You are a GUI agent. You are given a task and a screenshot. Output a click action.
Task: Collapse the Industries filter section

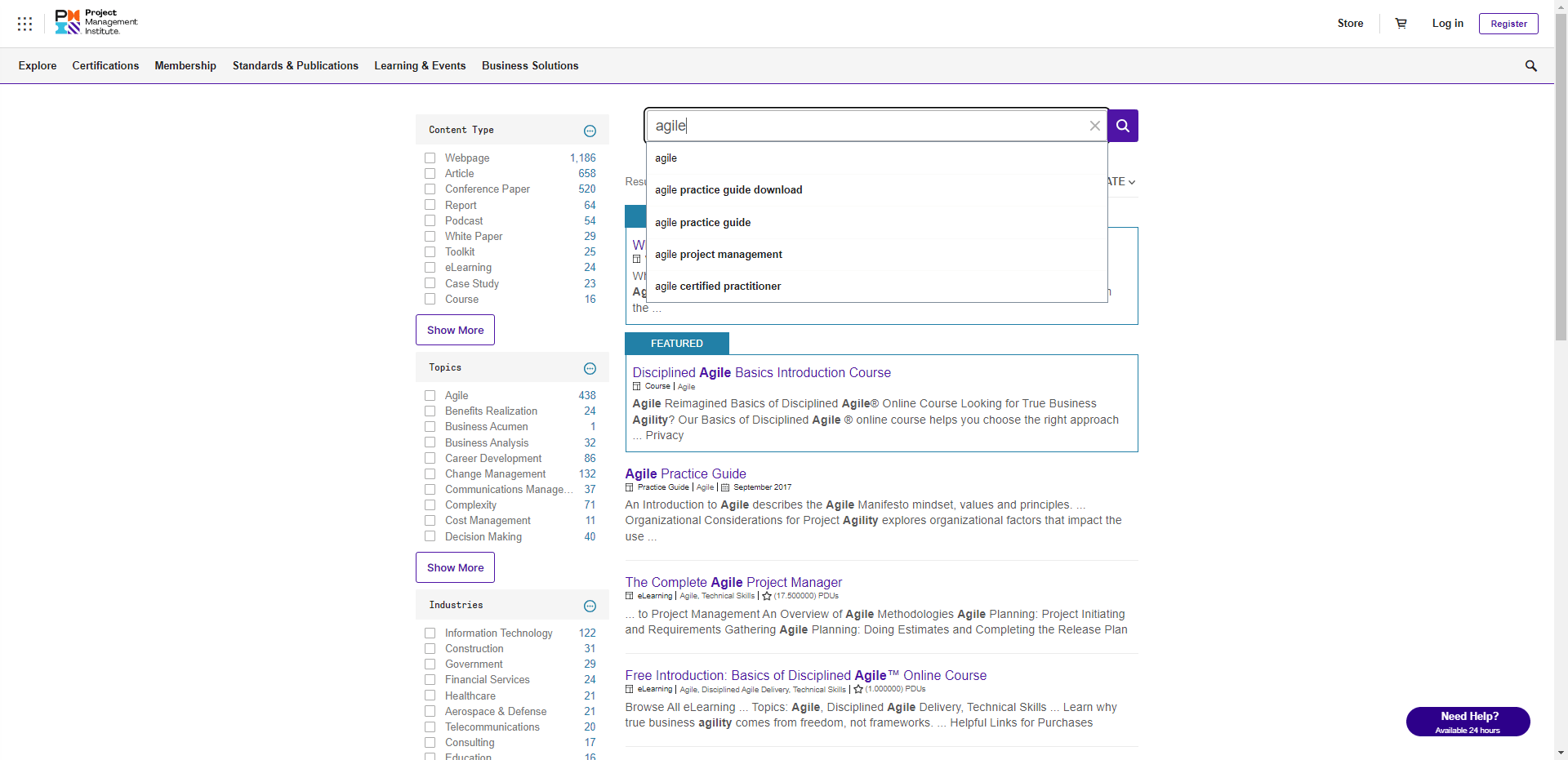[590, 606]
